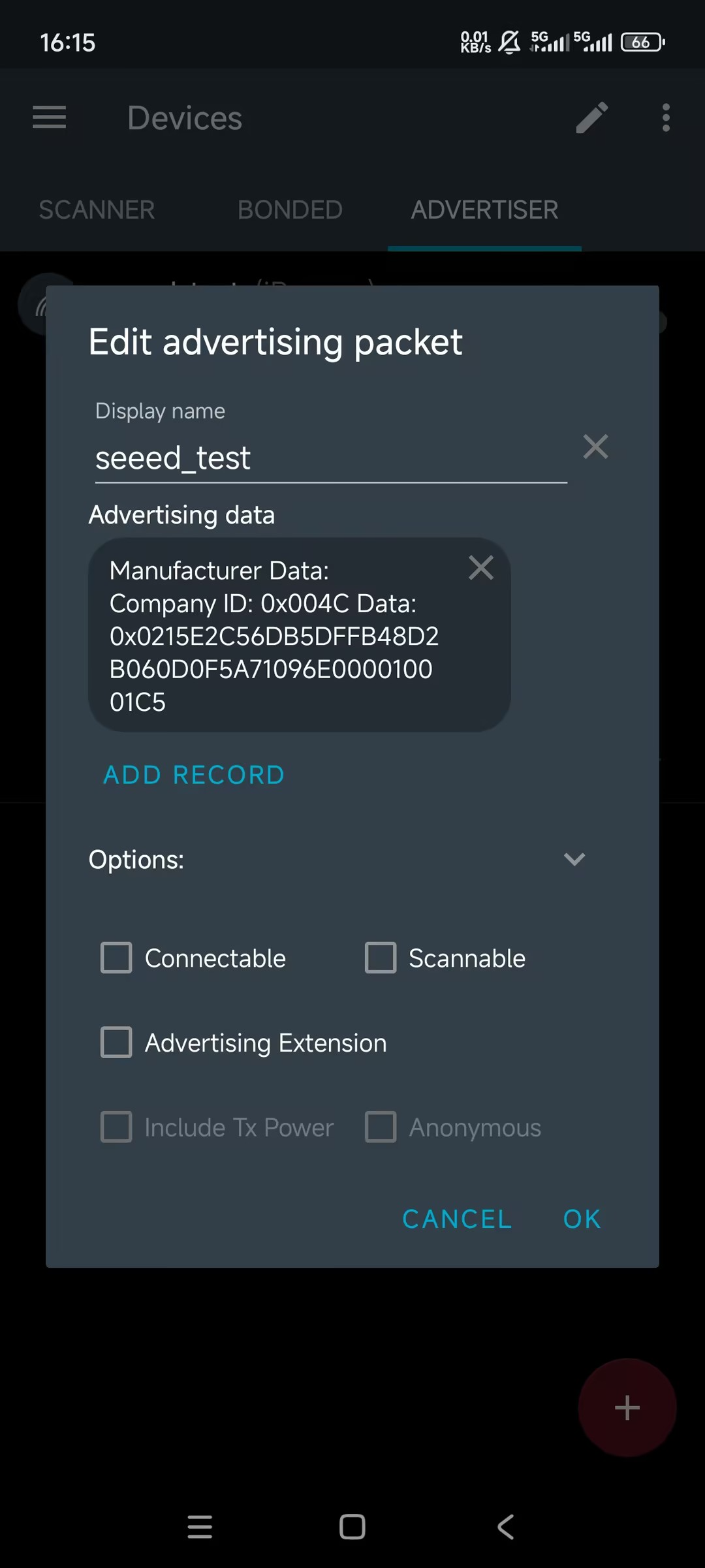
Task: Clear the display name field
Action: click(x=595, y=447)
